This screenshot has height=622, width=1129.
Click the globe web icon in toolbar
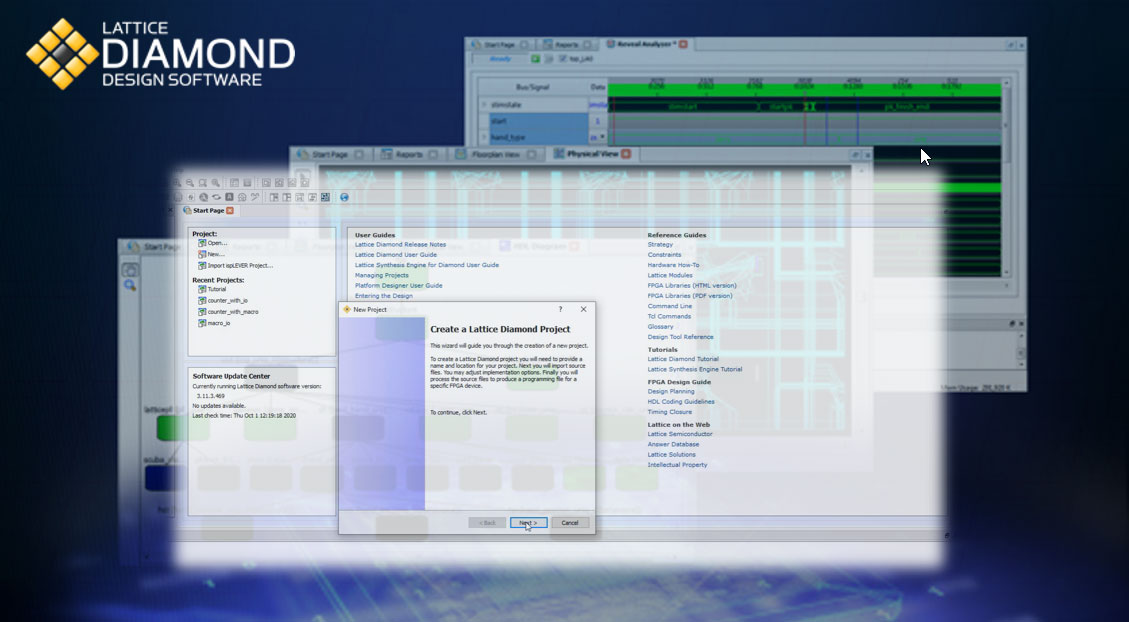344,197
